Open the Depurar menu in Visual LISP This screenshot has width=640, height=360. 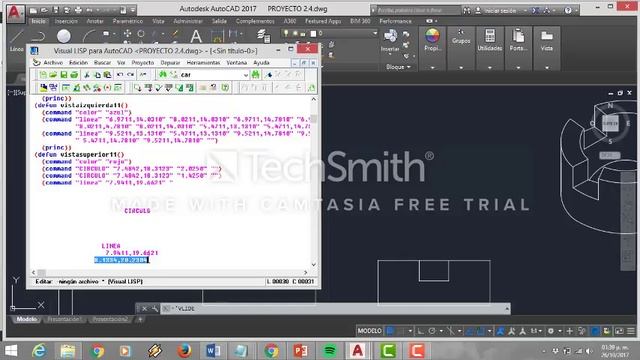tap(170, 63)
